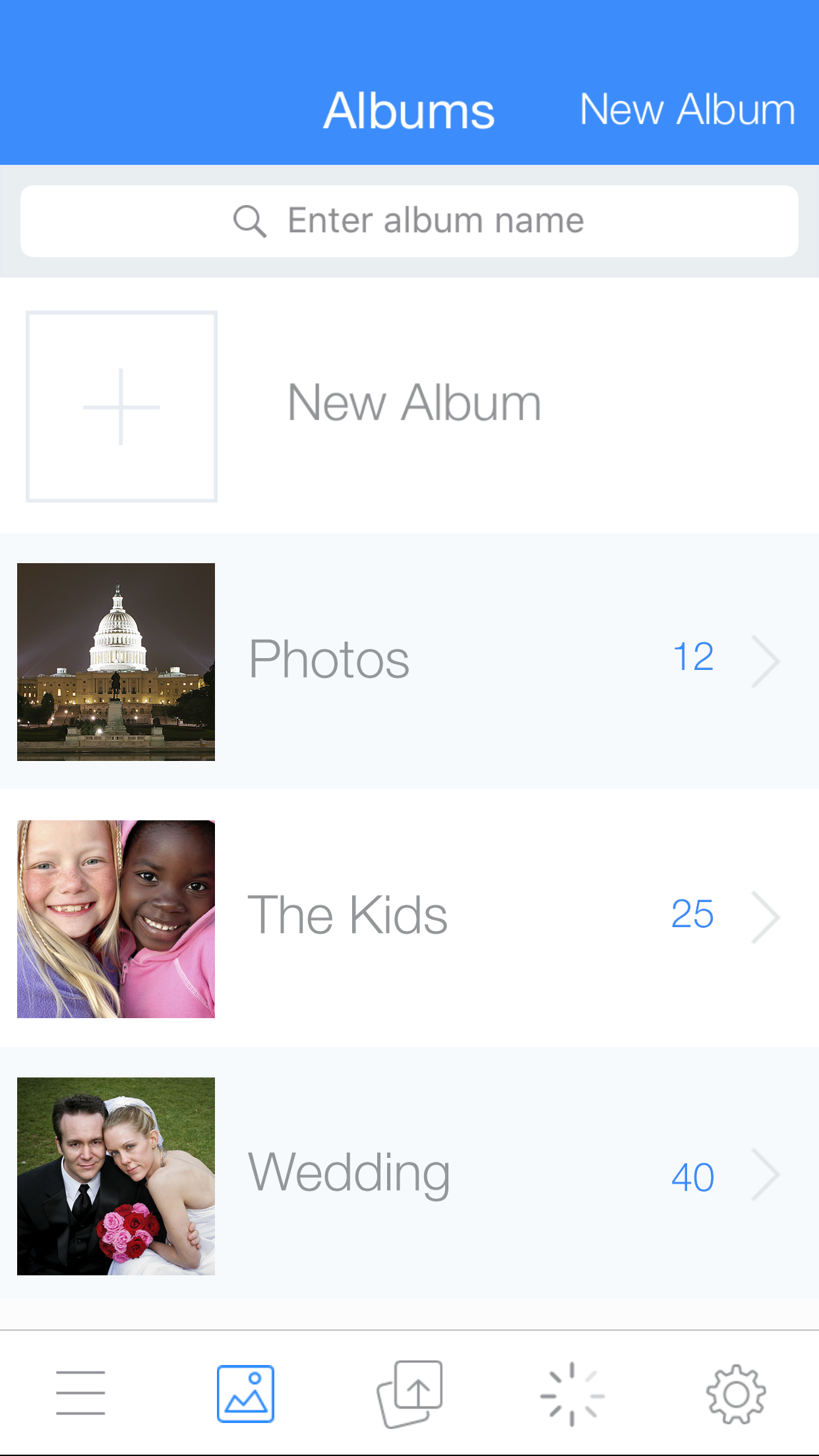Select the photo albums tab icon
The height and width of the screenshot is (1456, 819).
[x=245, y=1393]
